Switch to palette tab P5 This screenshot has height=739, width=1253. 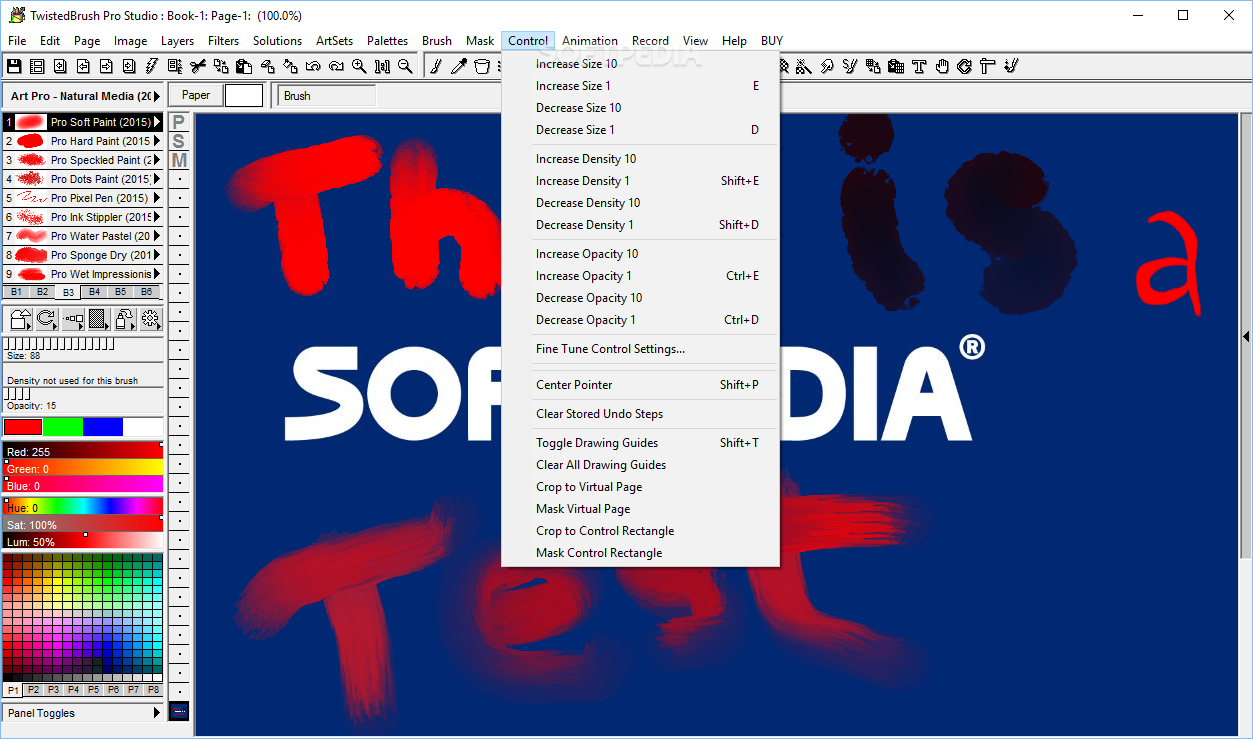coord(93,690)
